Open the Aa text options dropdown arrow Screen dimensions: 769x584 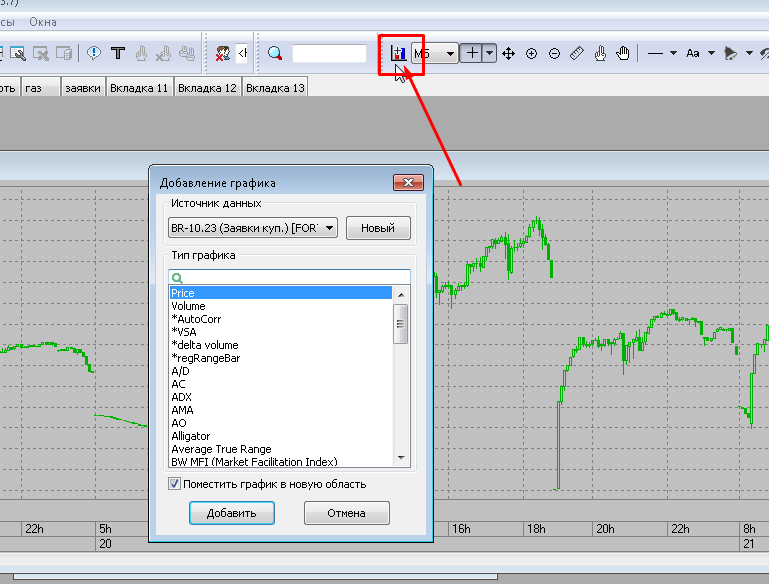(x=711, y=53)
